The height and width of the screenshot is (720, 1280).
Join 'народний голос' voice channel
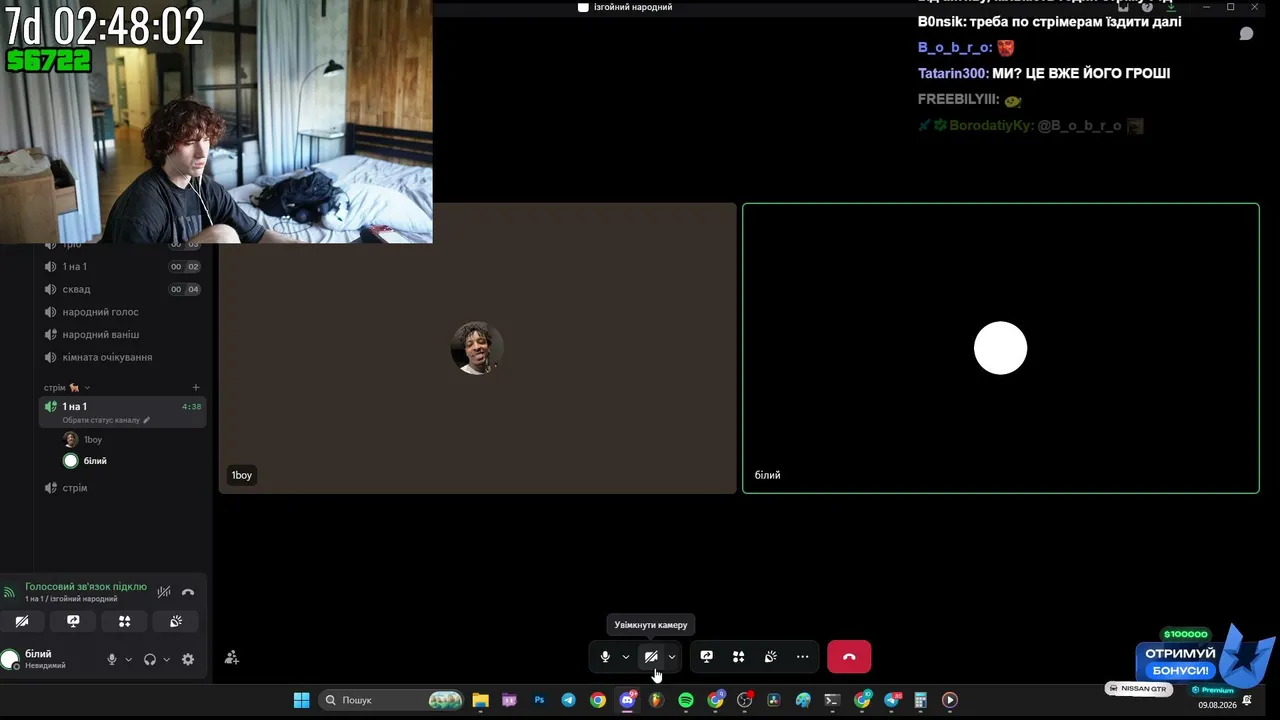pos(122,312)
